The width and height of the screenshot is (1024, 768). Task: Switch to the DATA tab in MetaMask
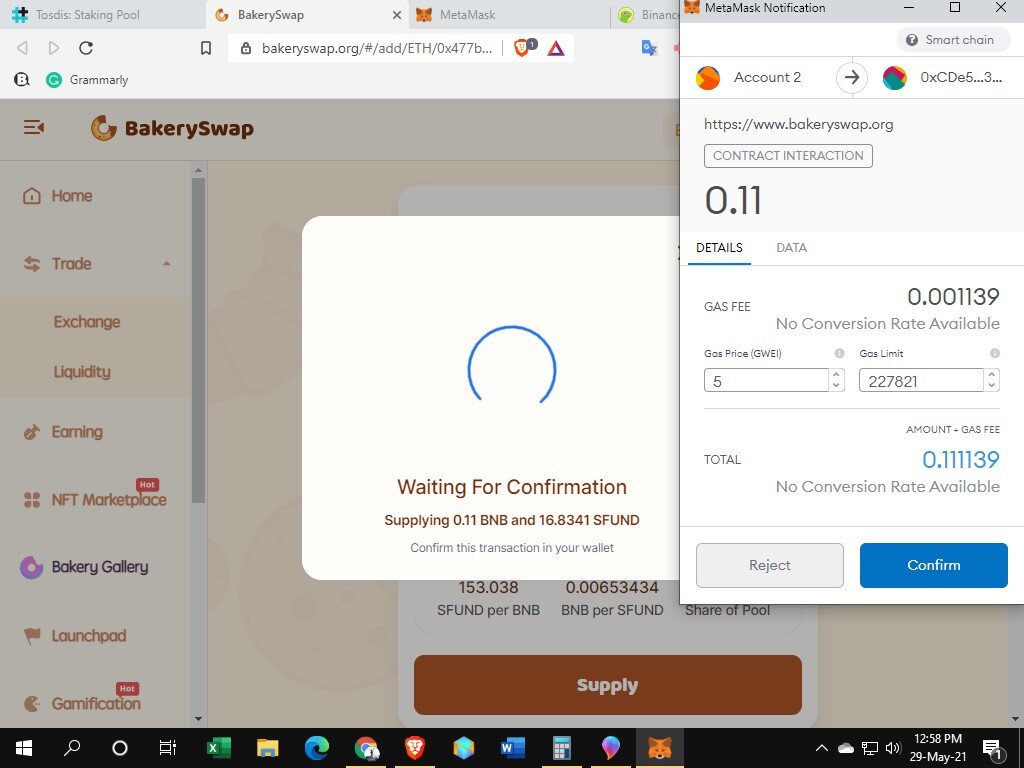pyautogui.click(x=792, y=248)
